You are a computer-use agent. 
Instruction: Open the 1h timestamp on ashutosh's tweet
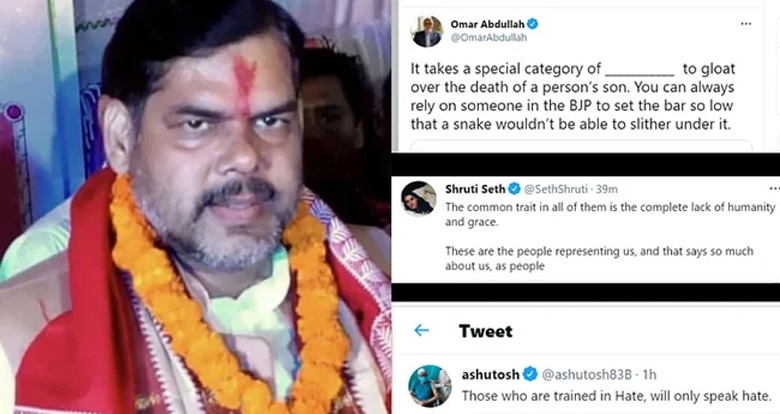pos(650,374)
